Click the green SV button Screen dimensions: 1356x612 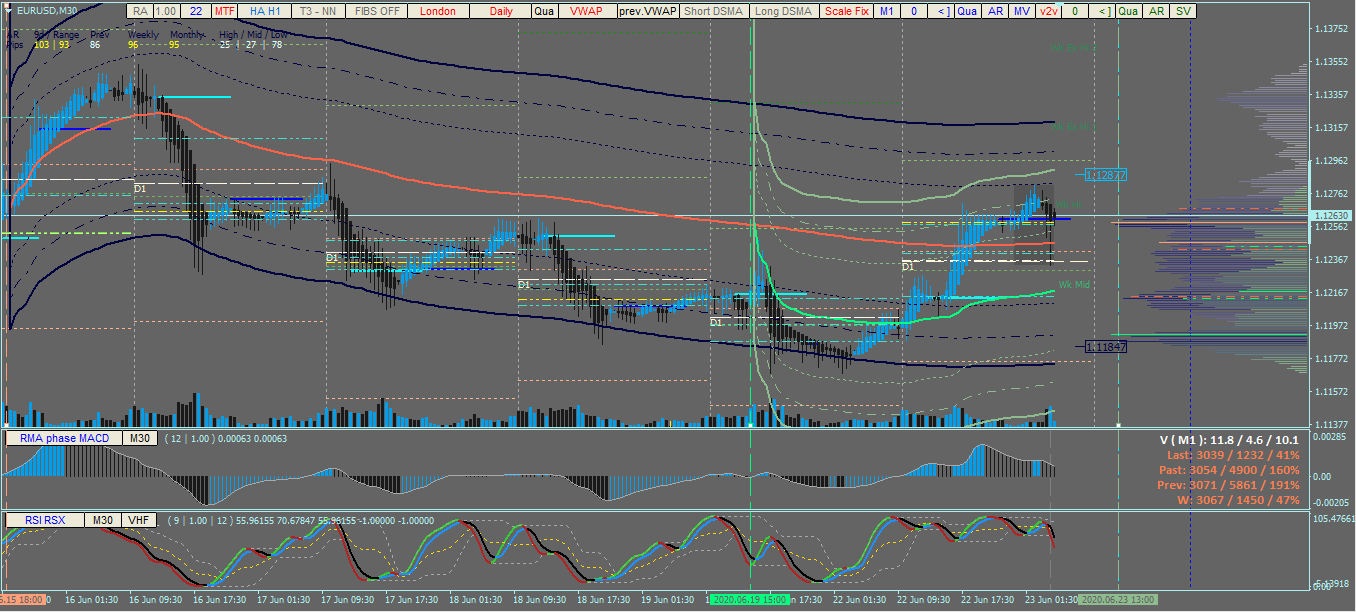[1183, 11]
